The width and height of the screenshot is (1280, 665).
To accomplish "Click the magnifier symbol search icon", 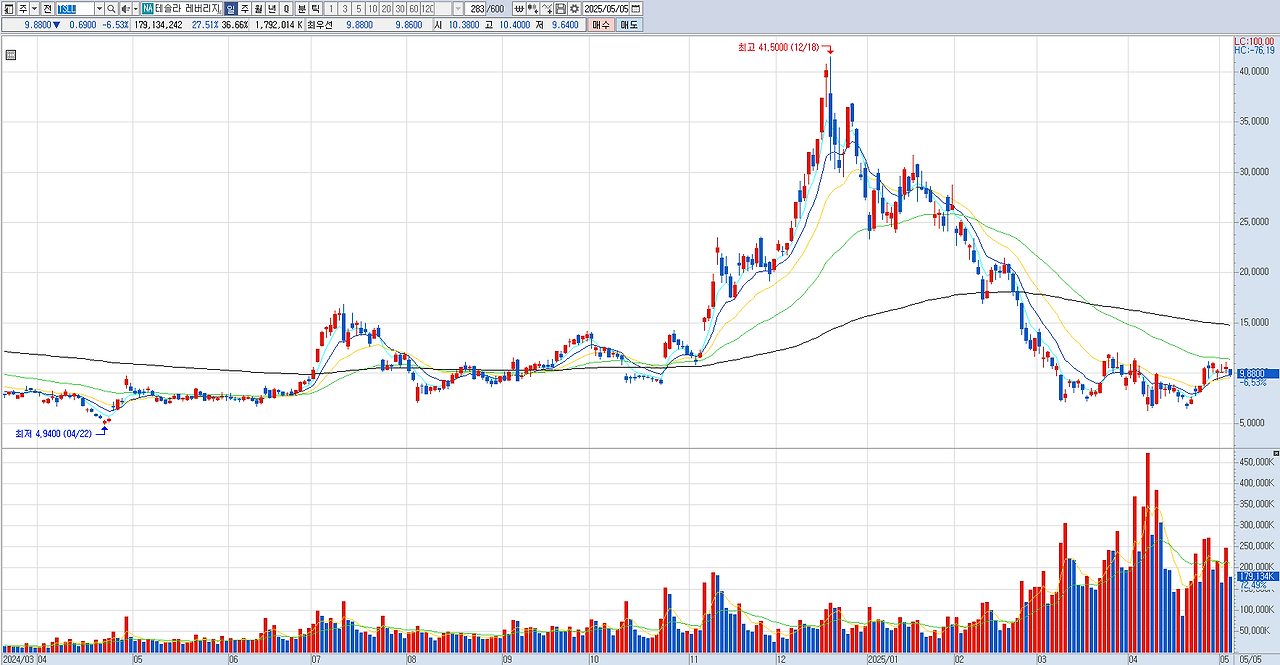I will coord(111,9).
